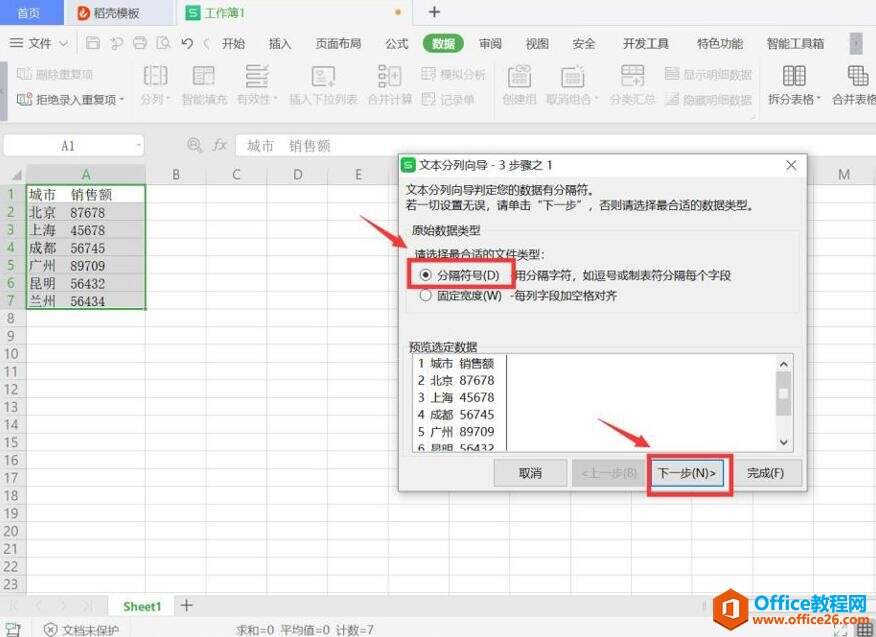Click the print icon in quick toolbar

tap(140, 43)
